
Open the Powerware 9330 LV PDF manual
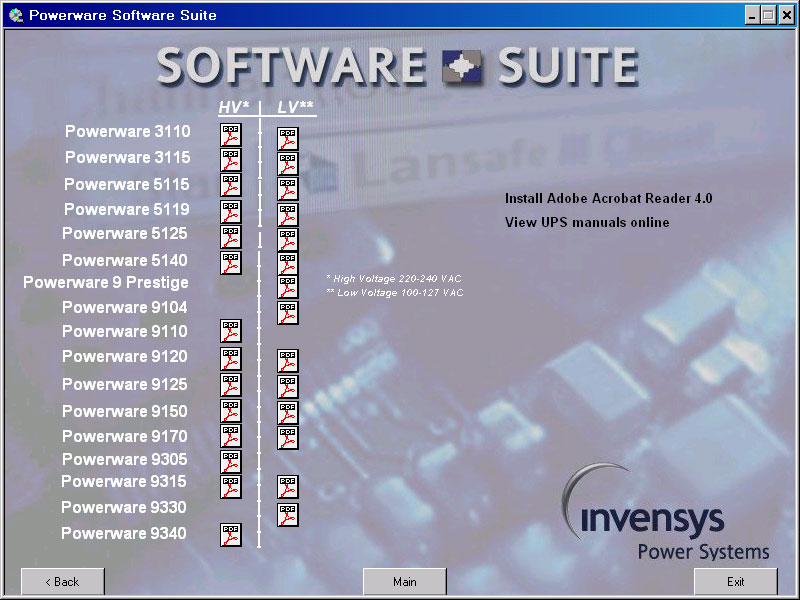pyautogui.click(x=288, y=514)
